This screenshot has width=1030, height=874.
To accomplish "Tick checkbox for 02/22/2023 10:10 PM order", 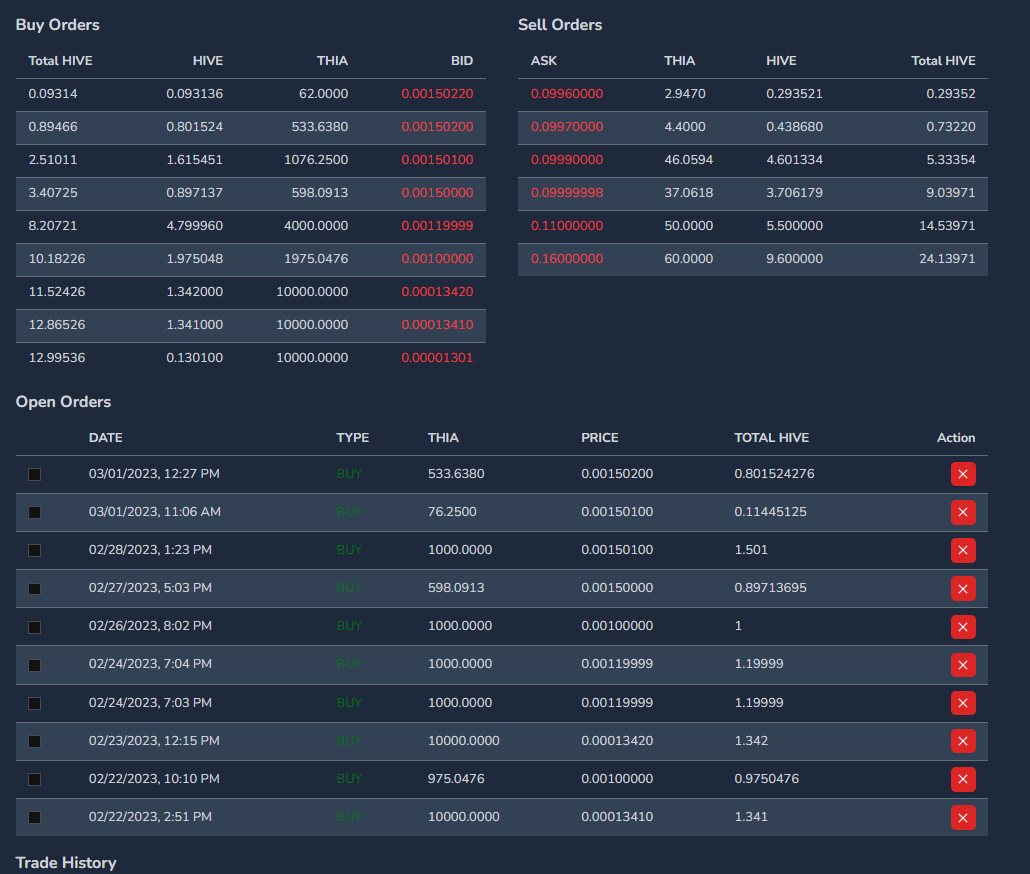I will 35,779.
